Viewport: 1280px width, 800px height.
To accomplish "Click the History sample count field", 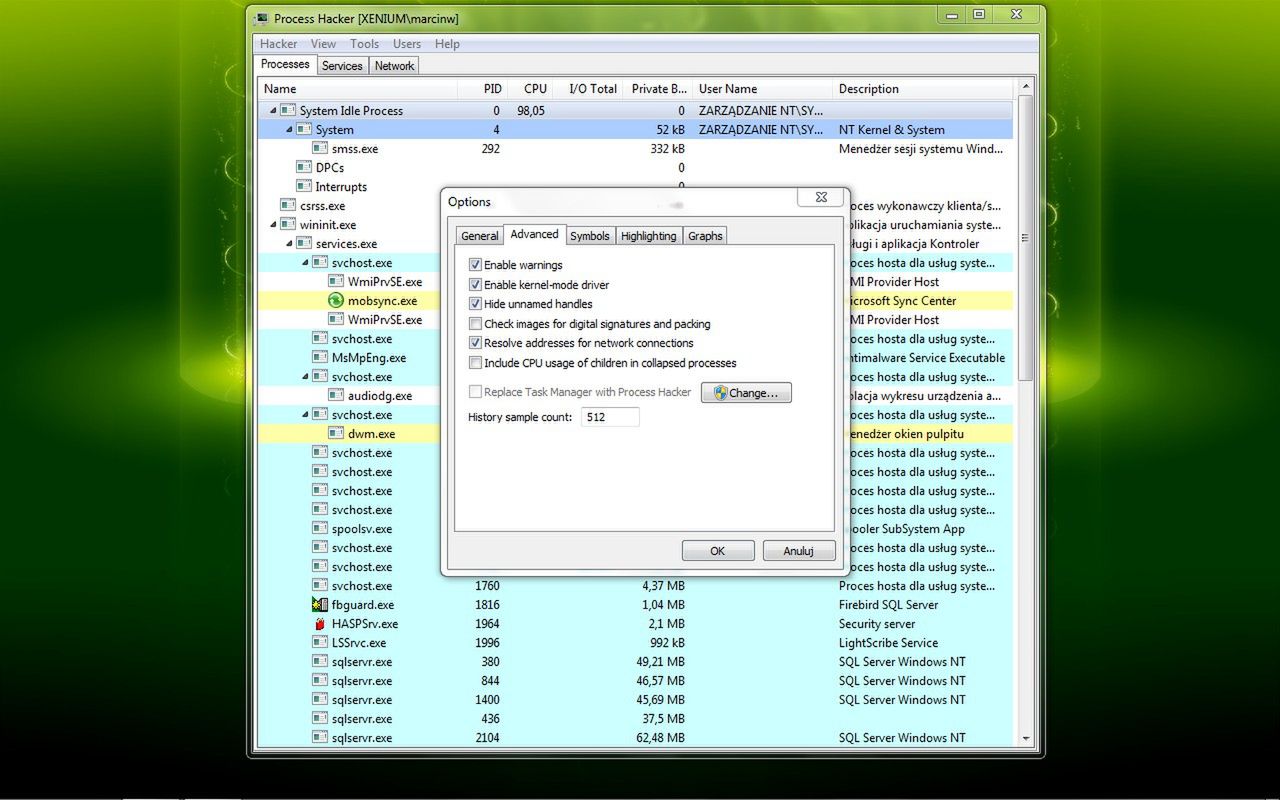I will click(610, 417).
